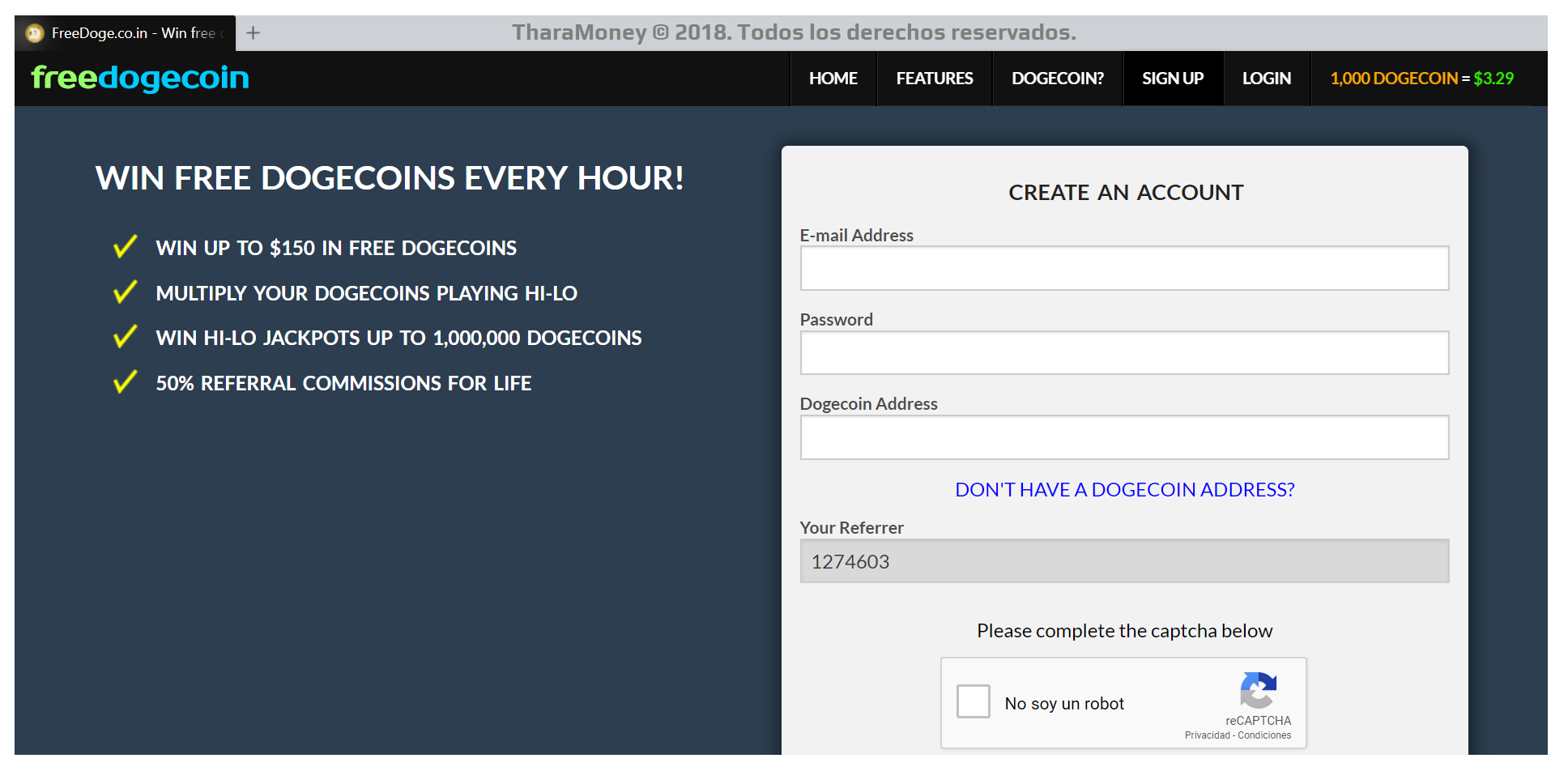Open the DOGECOIN? info page

point(1058,79)
